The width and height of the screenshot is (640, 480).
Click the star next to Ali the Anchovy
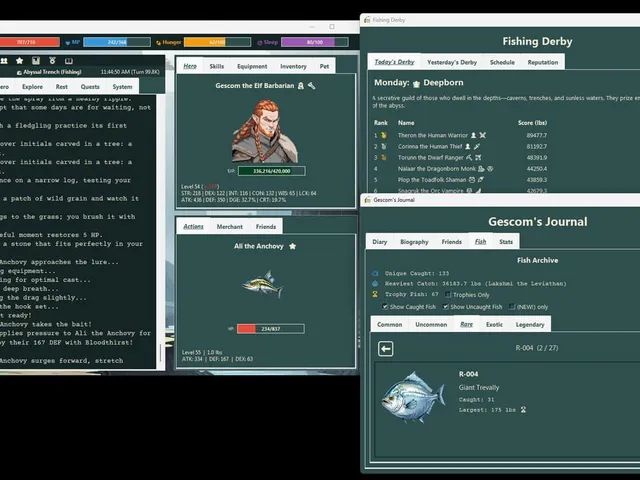(x=292, y=246)
